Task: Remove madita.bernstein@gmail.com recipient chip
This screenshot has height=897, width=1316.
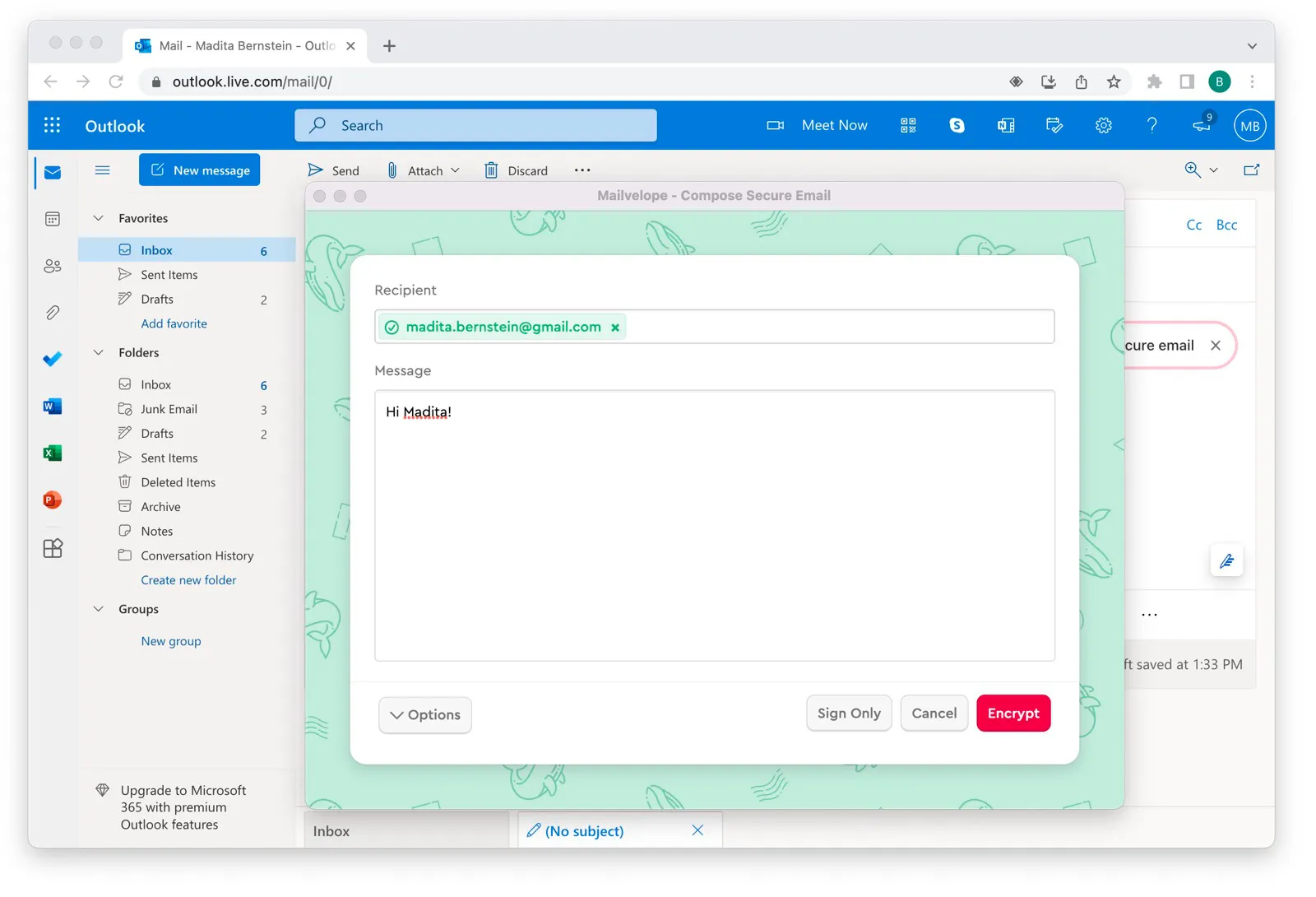Action: (615, 327)
